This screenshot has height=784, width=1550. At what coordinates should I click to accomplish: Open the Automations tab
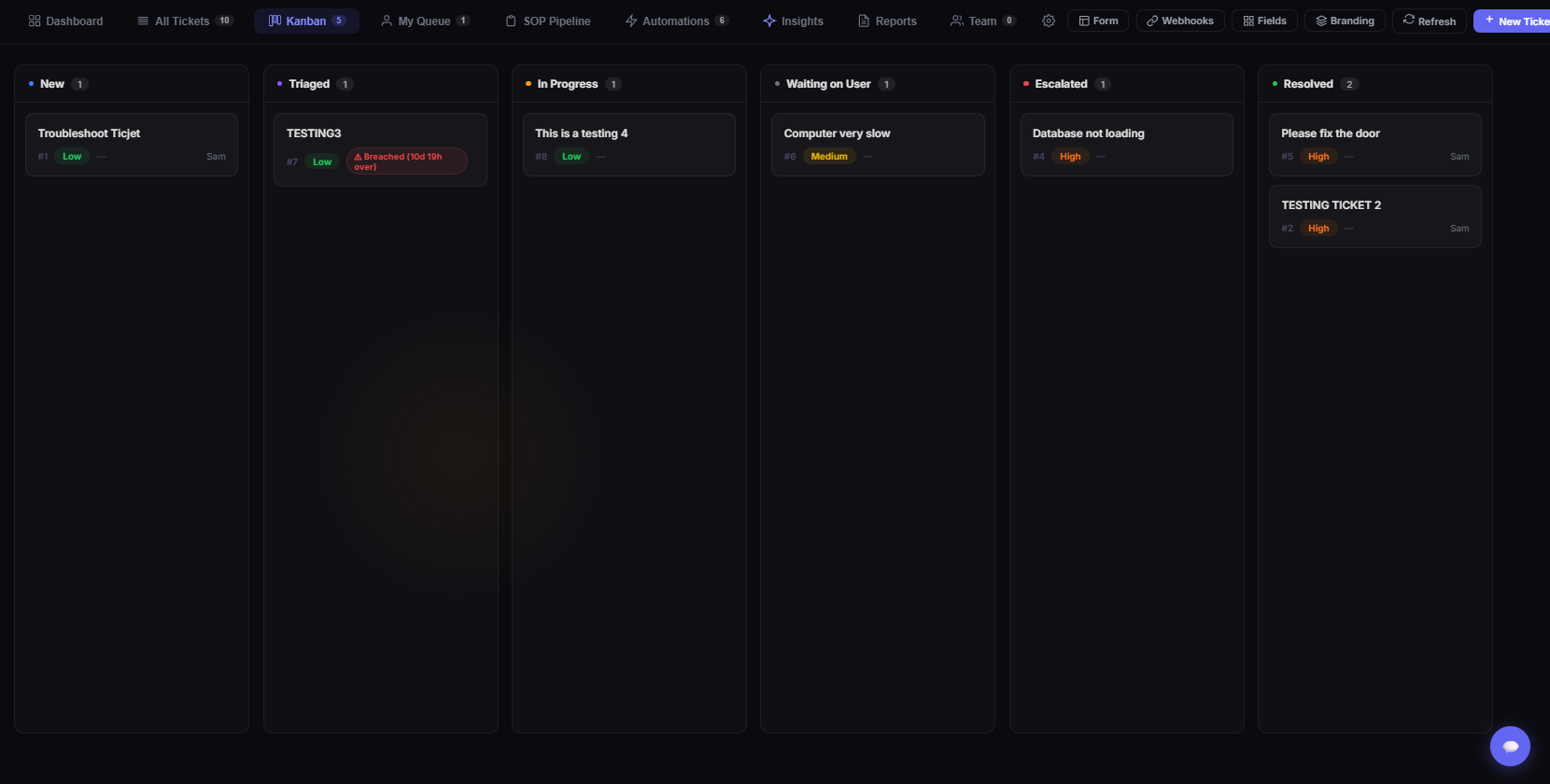[676, 21]
